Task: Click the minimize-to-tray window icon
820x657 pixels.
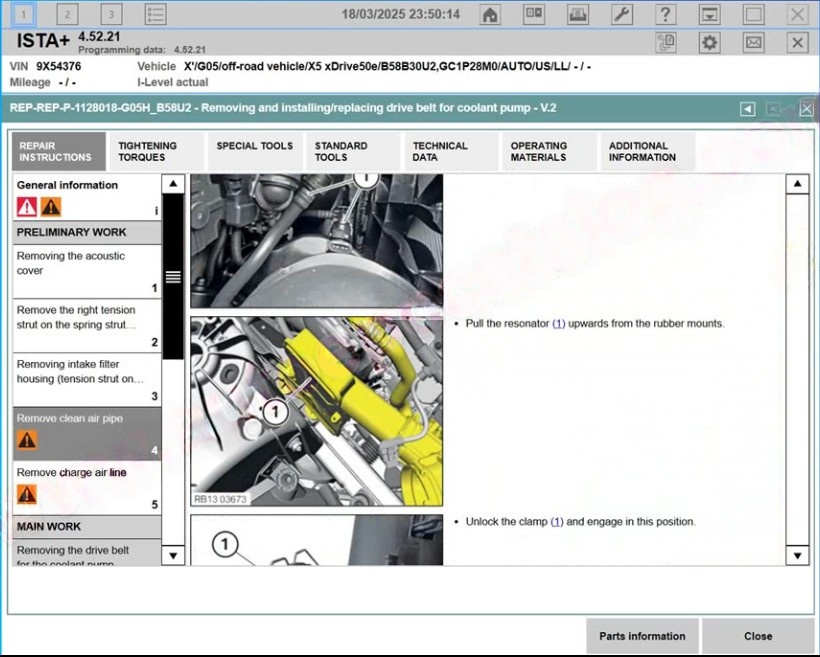Action: [710, 14]
